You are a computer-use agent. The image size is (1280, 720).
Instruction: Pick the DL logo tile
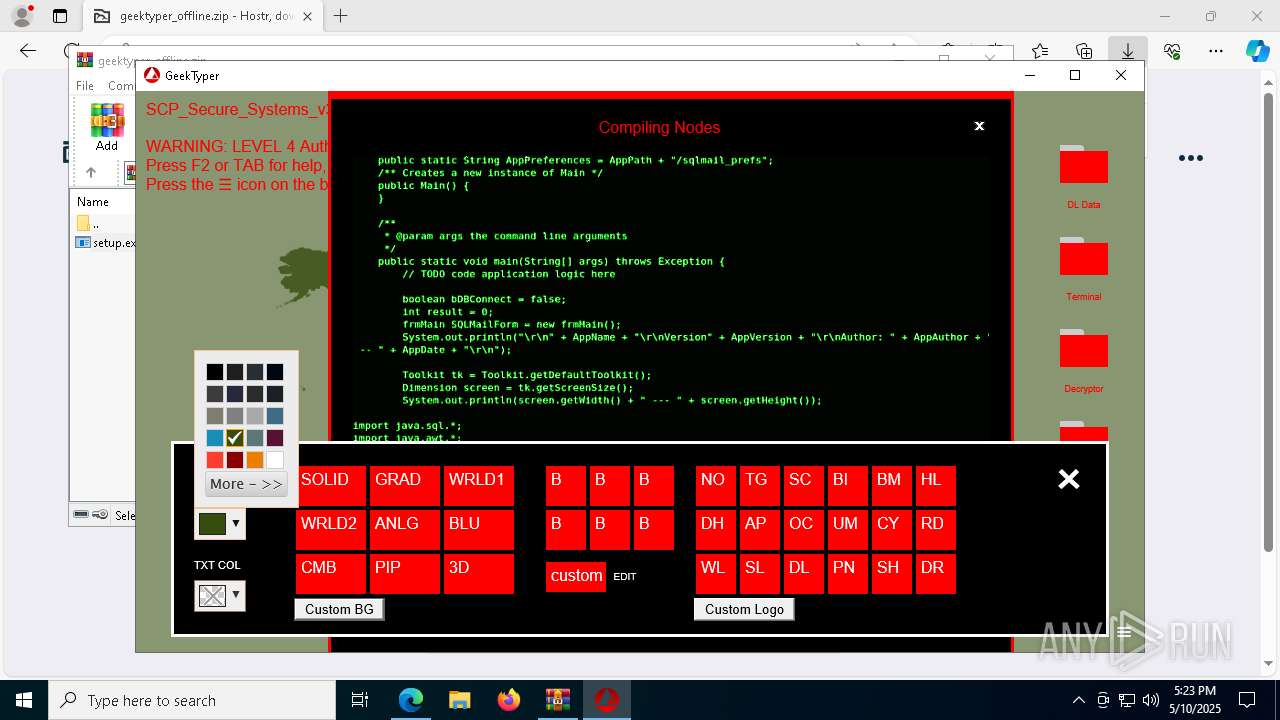click(804, 573)
